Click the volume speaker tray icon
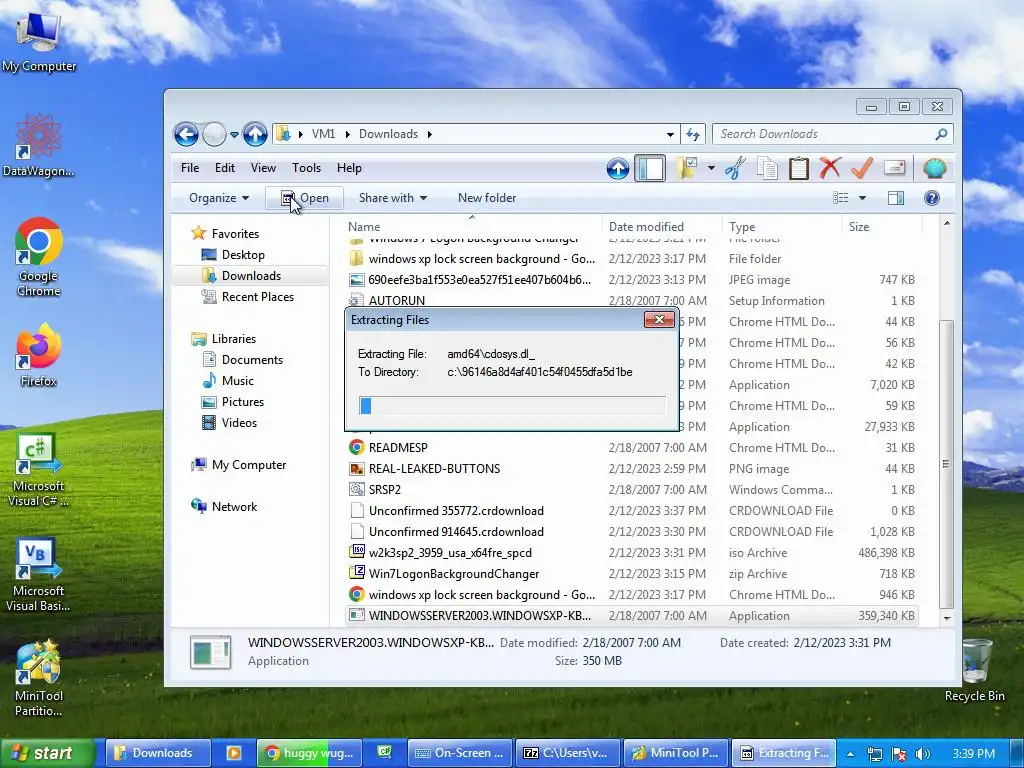Viewport: 1024px width, 768px height. [x=922, y=754]
